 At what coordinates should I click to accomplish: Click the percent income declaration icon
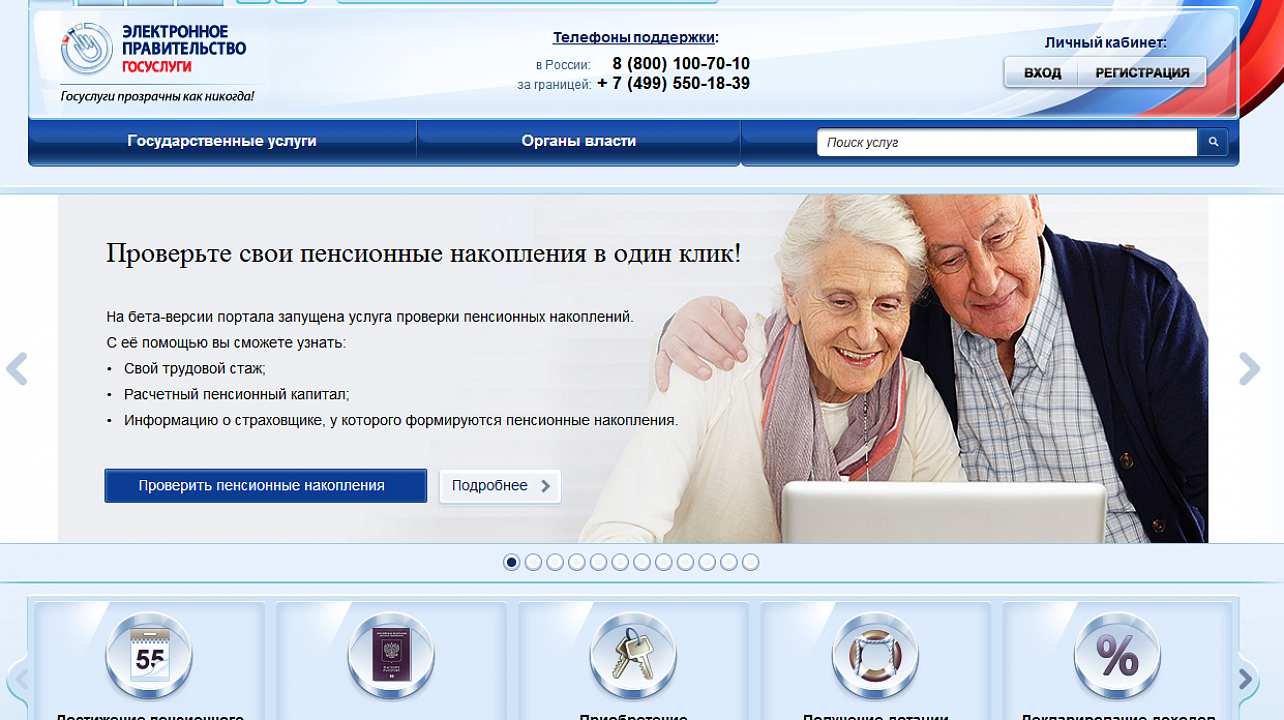pos(1117,656)
